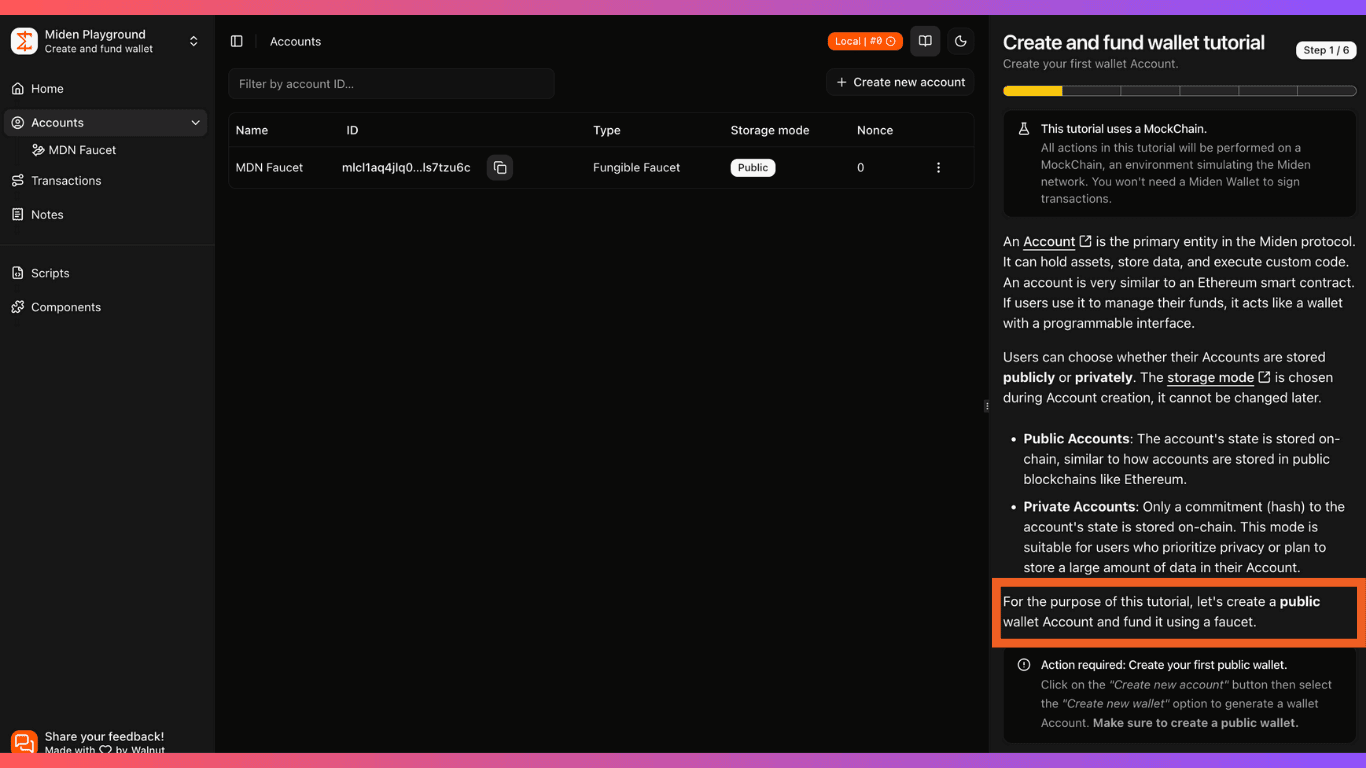
Task: Click Create new account button
Action: point(900,82)
